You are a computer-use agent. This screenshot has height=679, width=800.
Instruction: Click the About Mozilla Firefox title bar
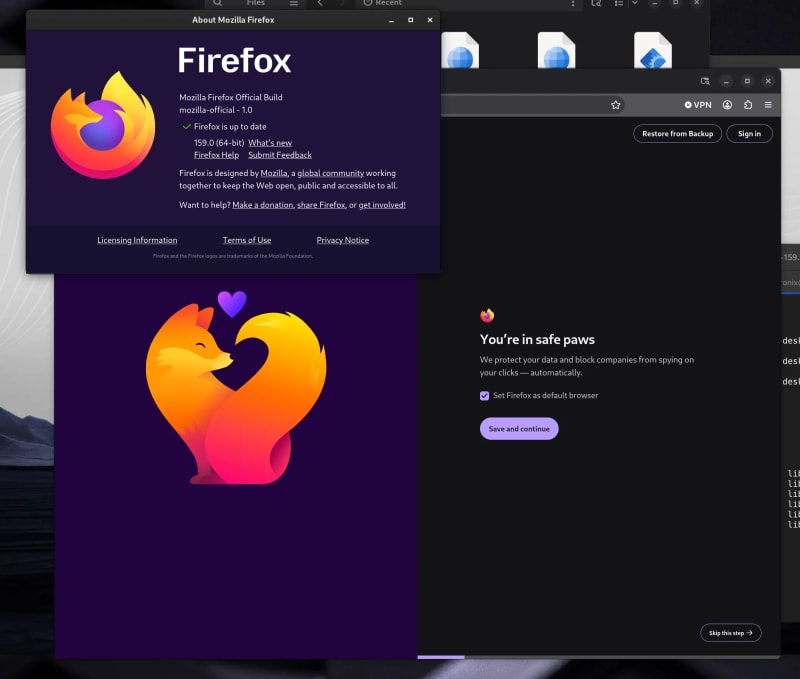(x=233, y=20)
